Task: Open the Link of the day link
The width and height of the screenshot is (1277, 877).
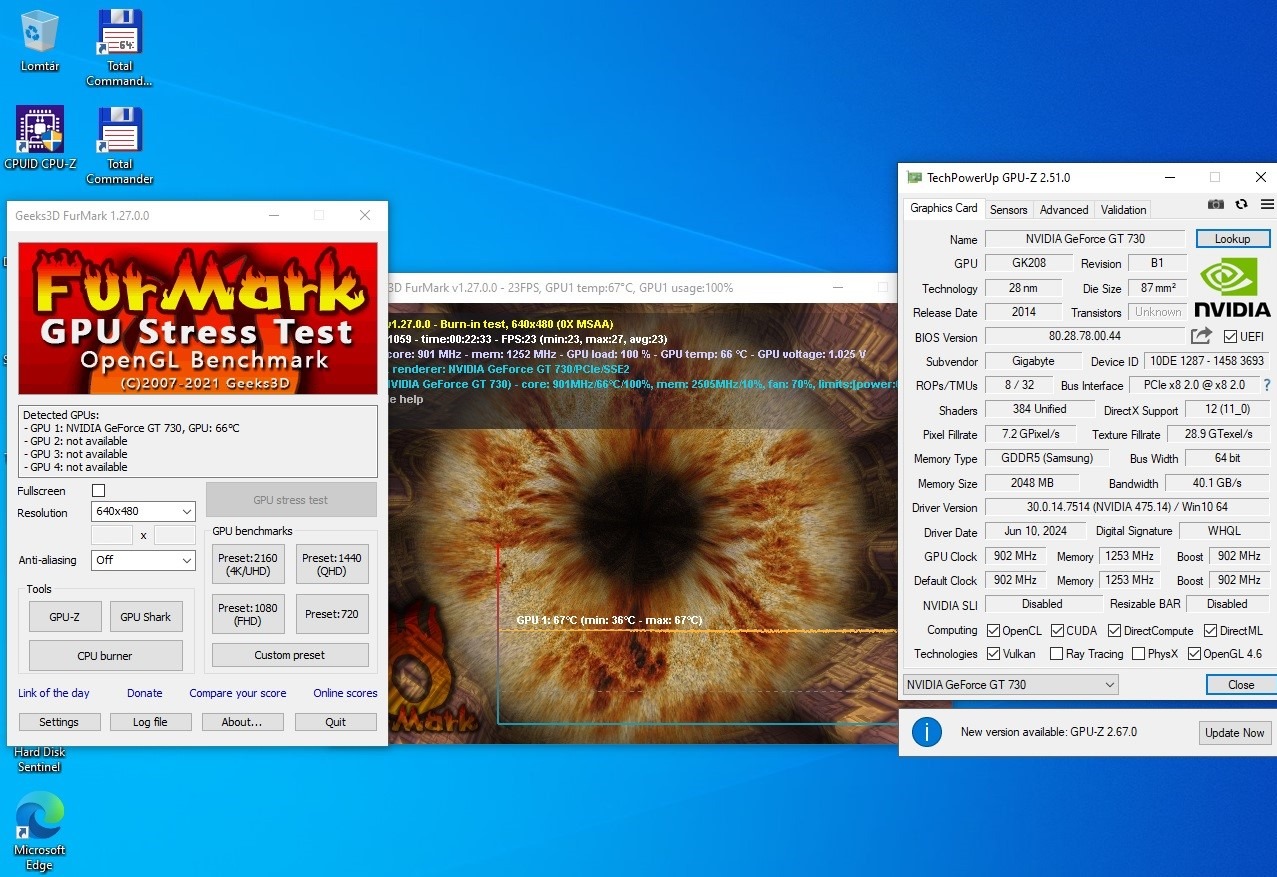Action: pyautogui.click(x=54, y=693)
